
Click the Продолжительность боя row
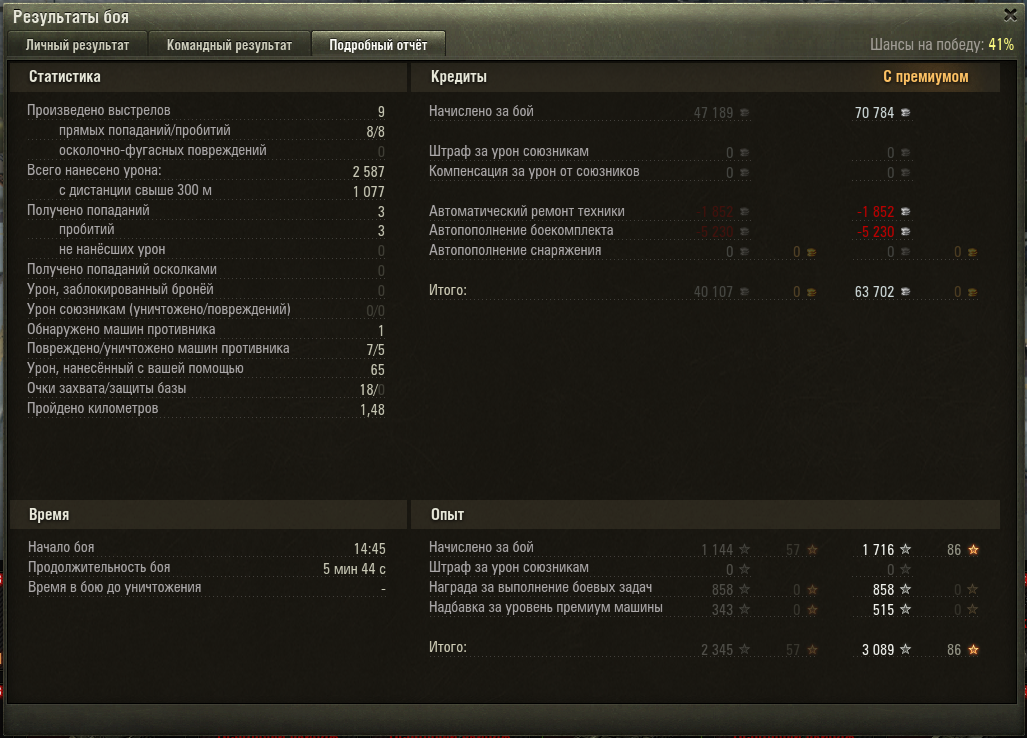(x=206, y=568)
